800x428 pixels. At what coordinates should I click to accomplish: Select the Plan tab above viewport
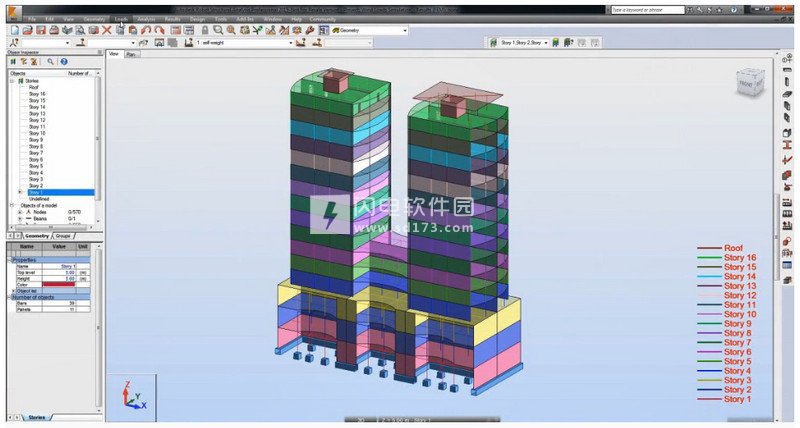click(x=131, y=54)
